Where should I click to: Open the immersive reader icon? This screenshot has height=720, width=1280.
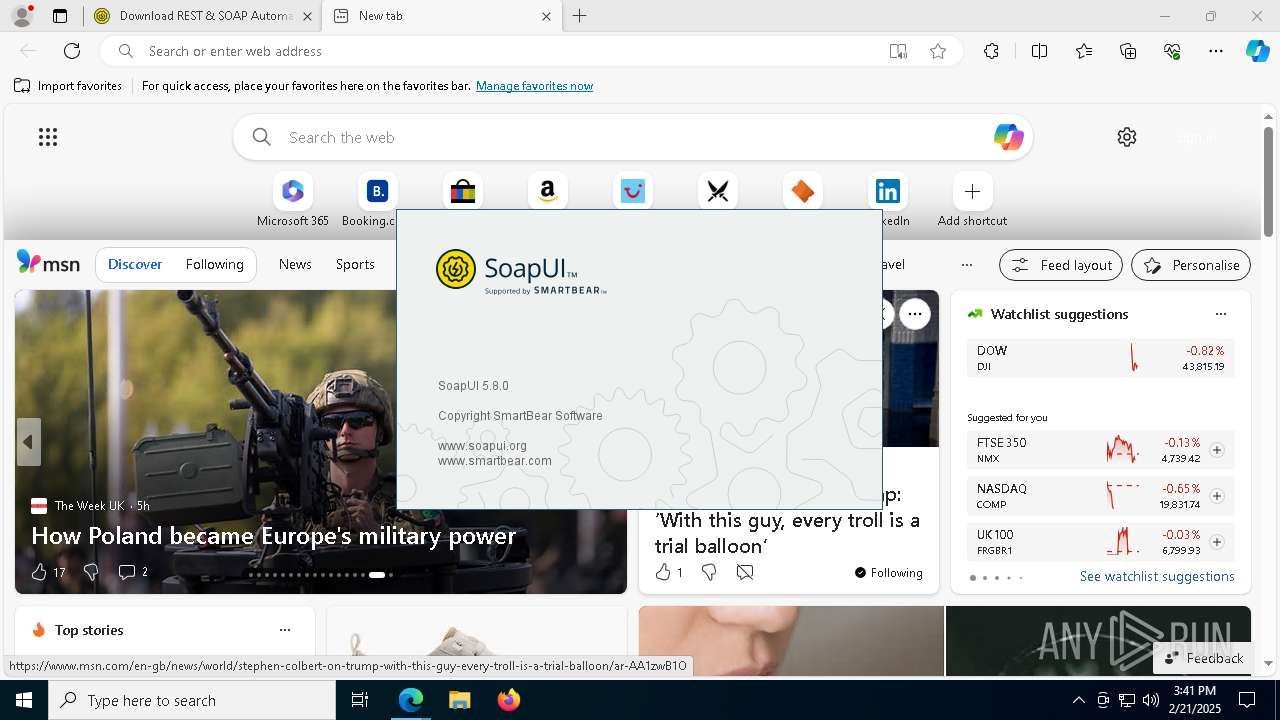898,51
